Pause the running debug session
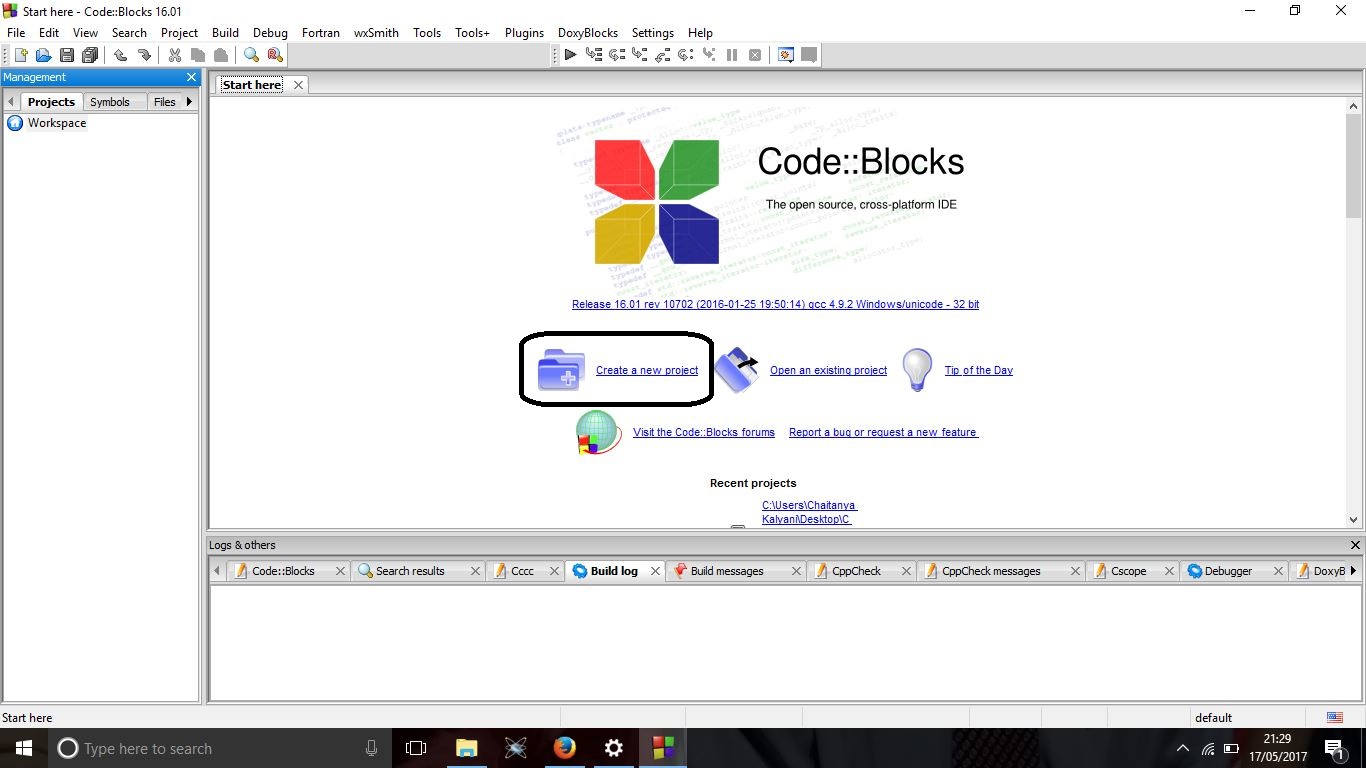The height and width of the screenshot is (768, 1366). [733, 55]
